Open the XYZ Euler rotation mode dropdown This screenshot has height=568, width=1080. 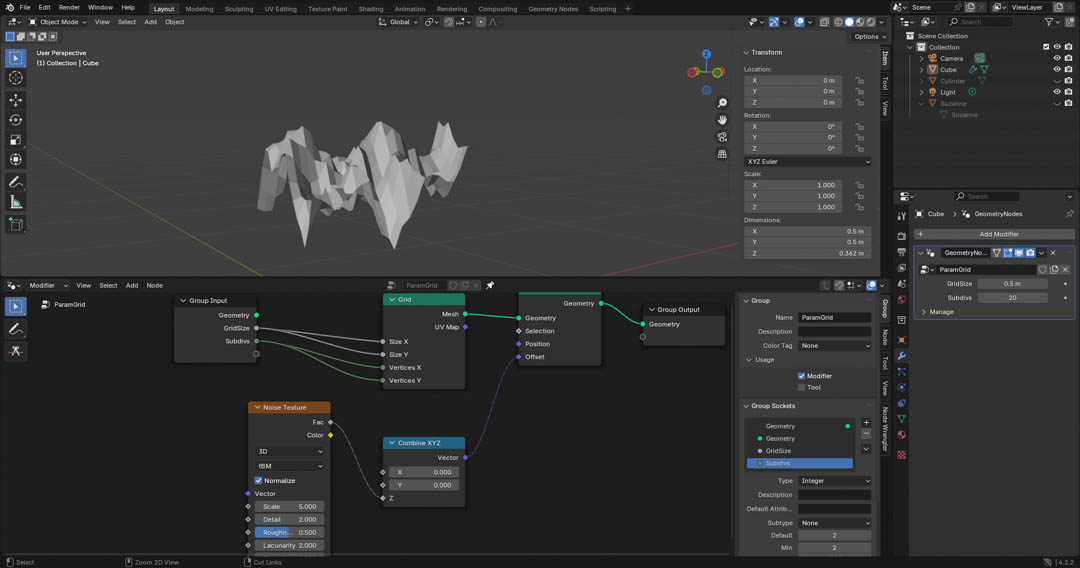coord(807,161)
